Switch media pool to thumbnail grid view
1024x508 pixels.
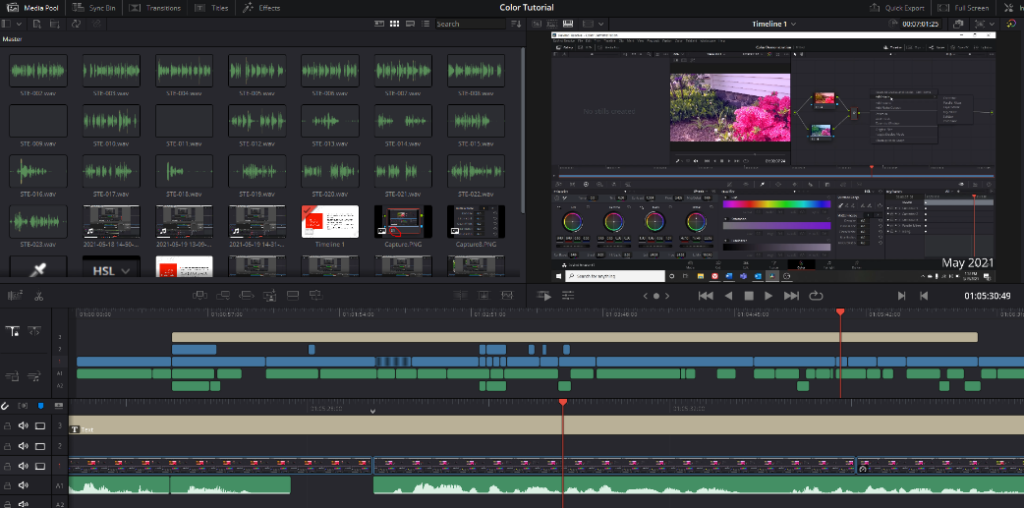394,24
